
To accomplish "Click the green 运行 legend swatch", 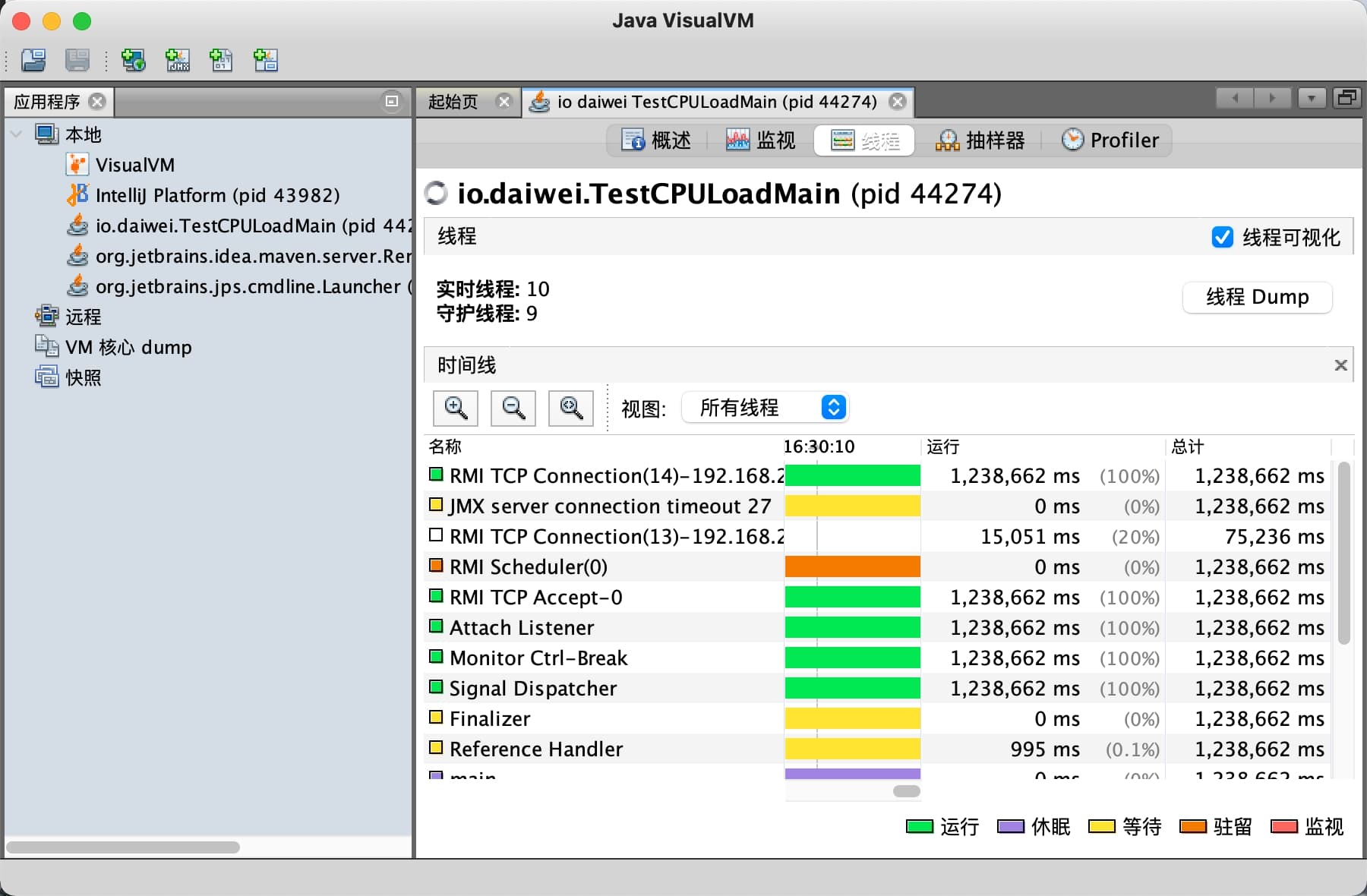I will pos(920,826).
